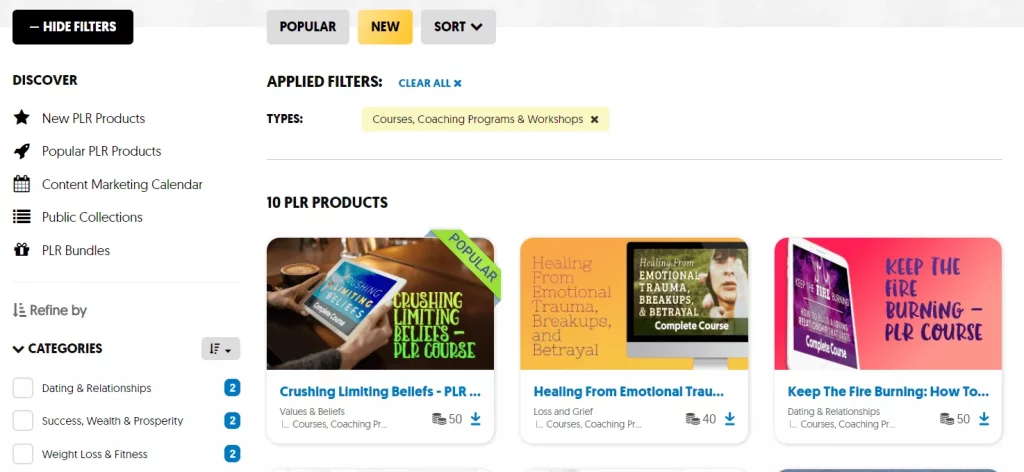Click download arrow on Healing From Emotional Trauma

[729, 419]
